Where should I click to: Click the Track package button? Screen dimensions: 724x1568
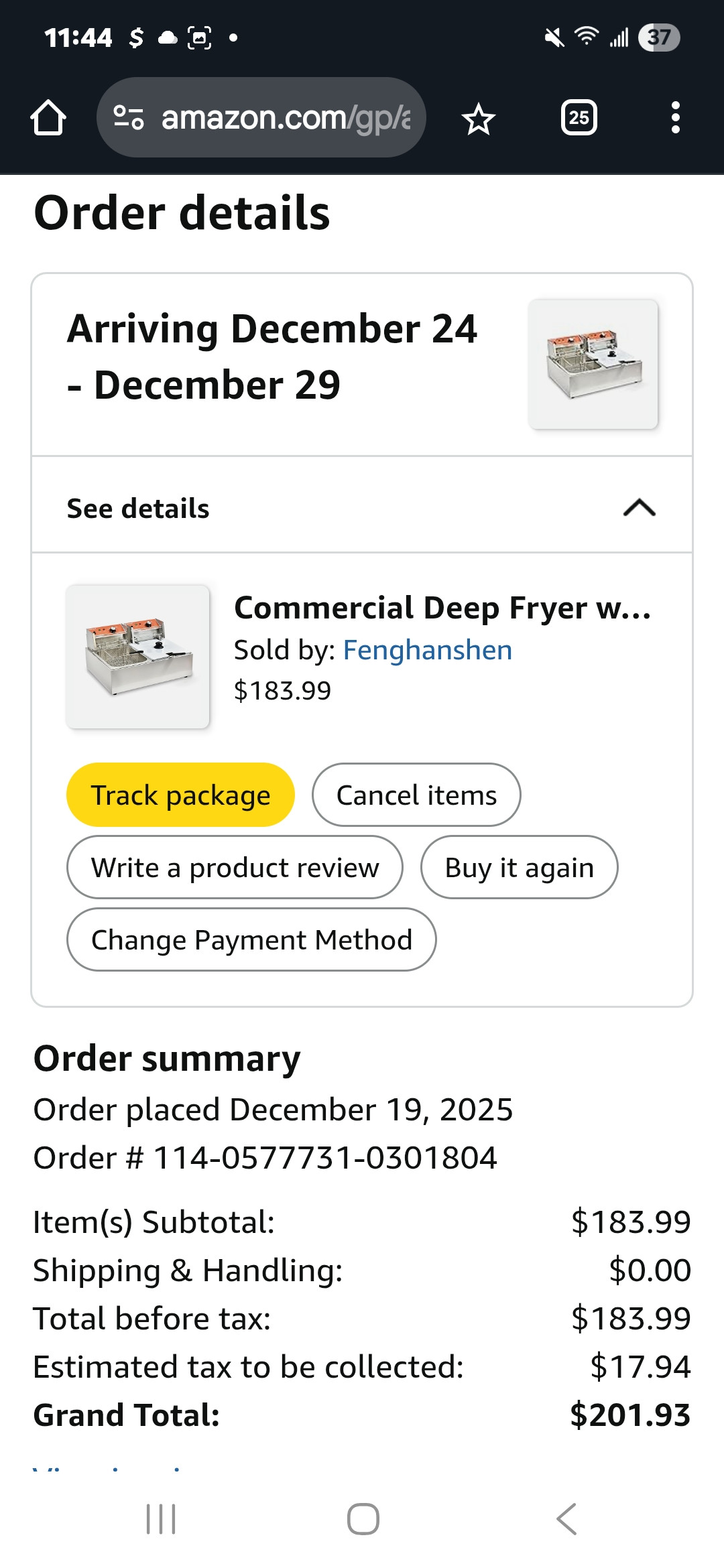click(x=180, y=795)
